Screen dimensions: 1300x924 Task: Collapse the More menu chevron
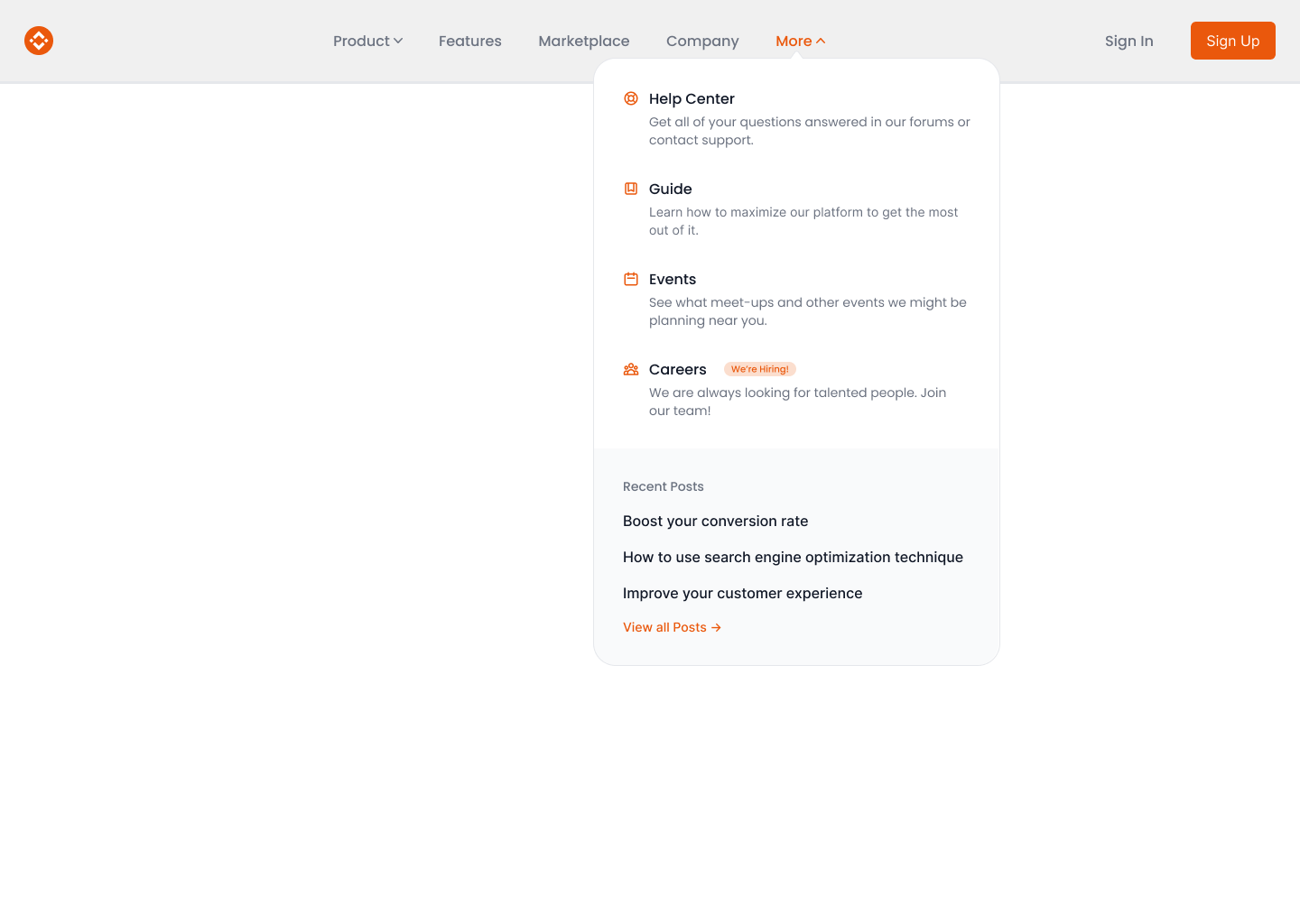822,40
